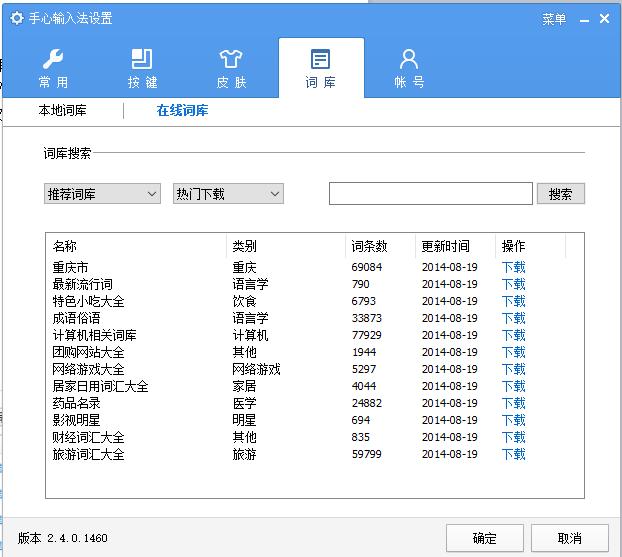This screenshot has height=557, width=622.
Task: Expand the 热门下载 dropdown
Action: pyautogui.click(x=228, y=194)
